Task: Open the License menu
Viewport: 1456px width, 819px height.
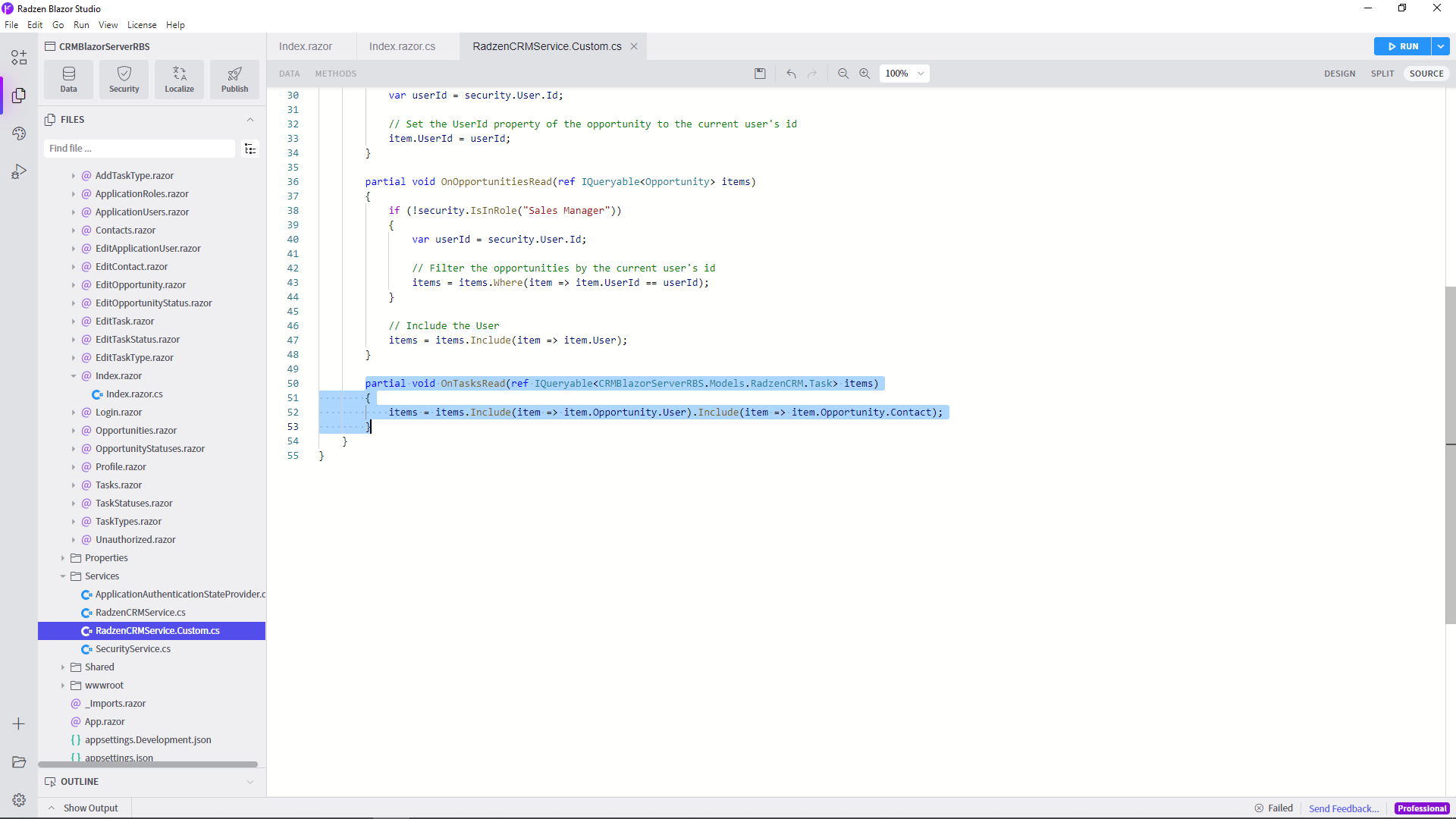Action: [142, 25]
